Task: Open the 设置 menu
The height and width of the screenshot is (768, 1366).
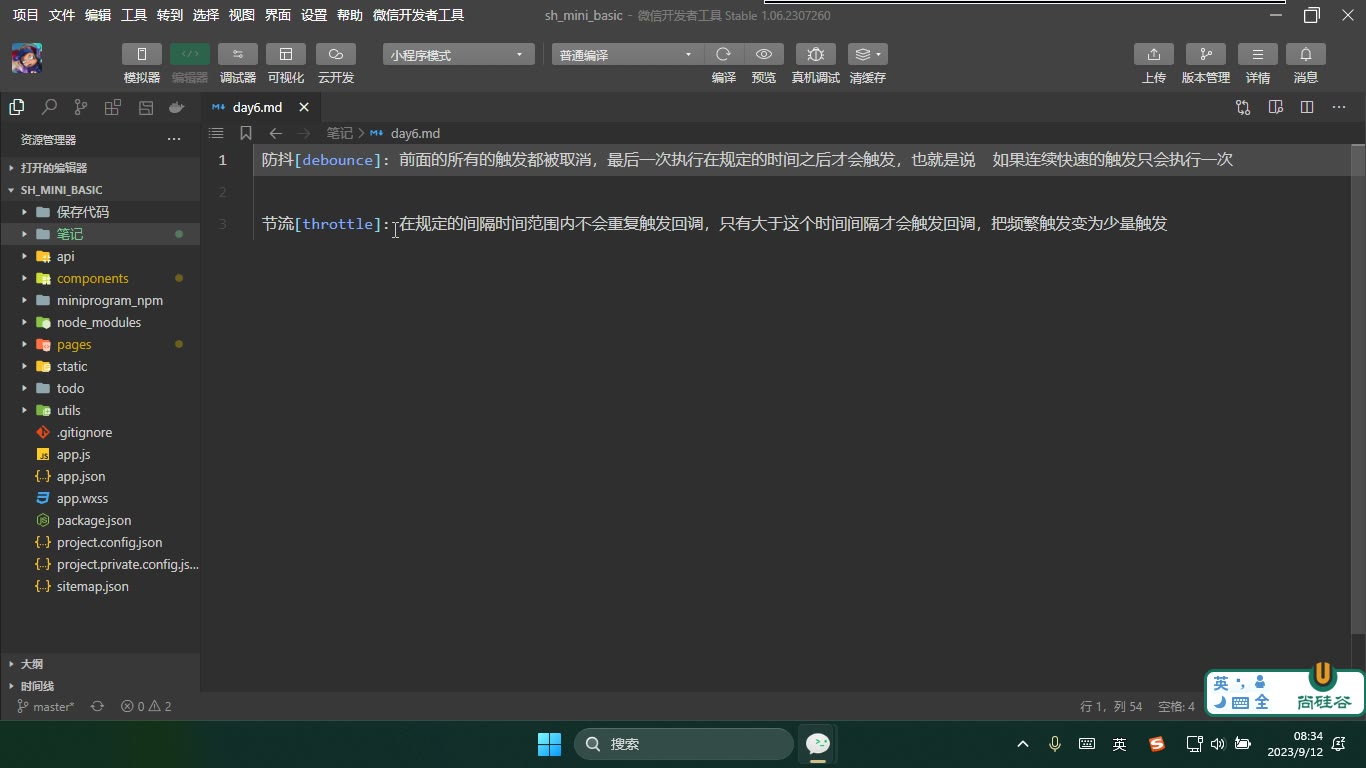Action: pyautogui.click(x=314, y=15)
